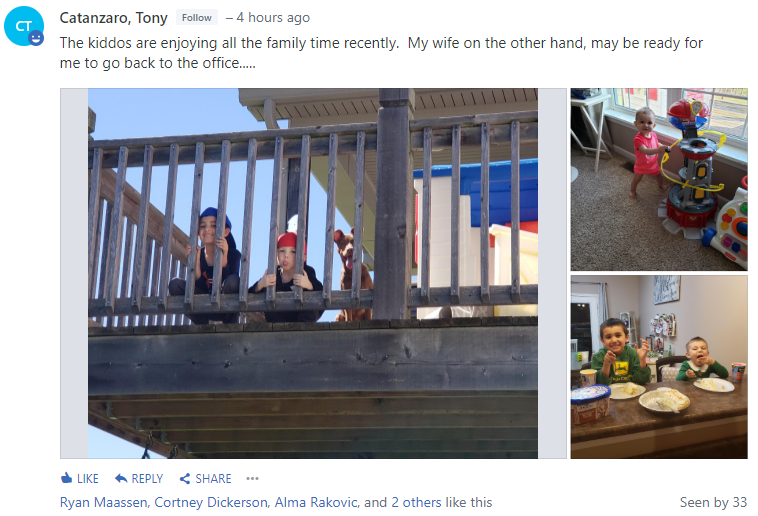Click the thumbs-up Like icon

66,478
